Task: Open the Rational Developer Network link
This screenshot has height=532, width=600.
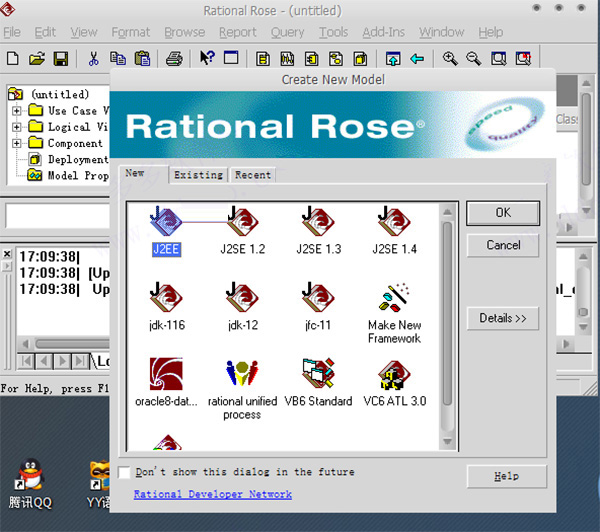Action: point(212,494)
